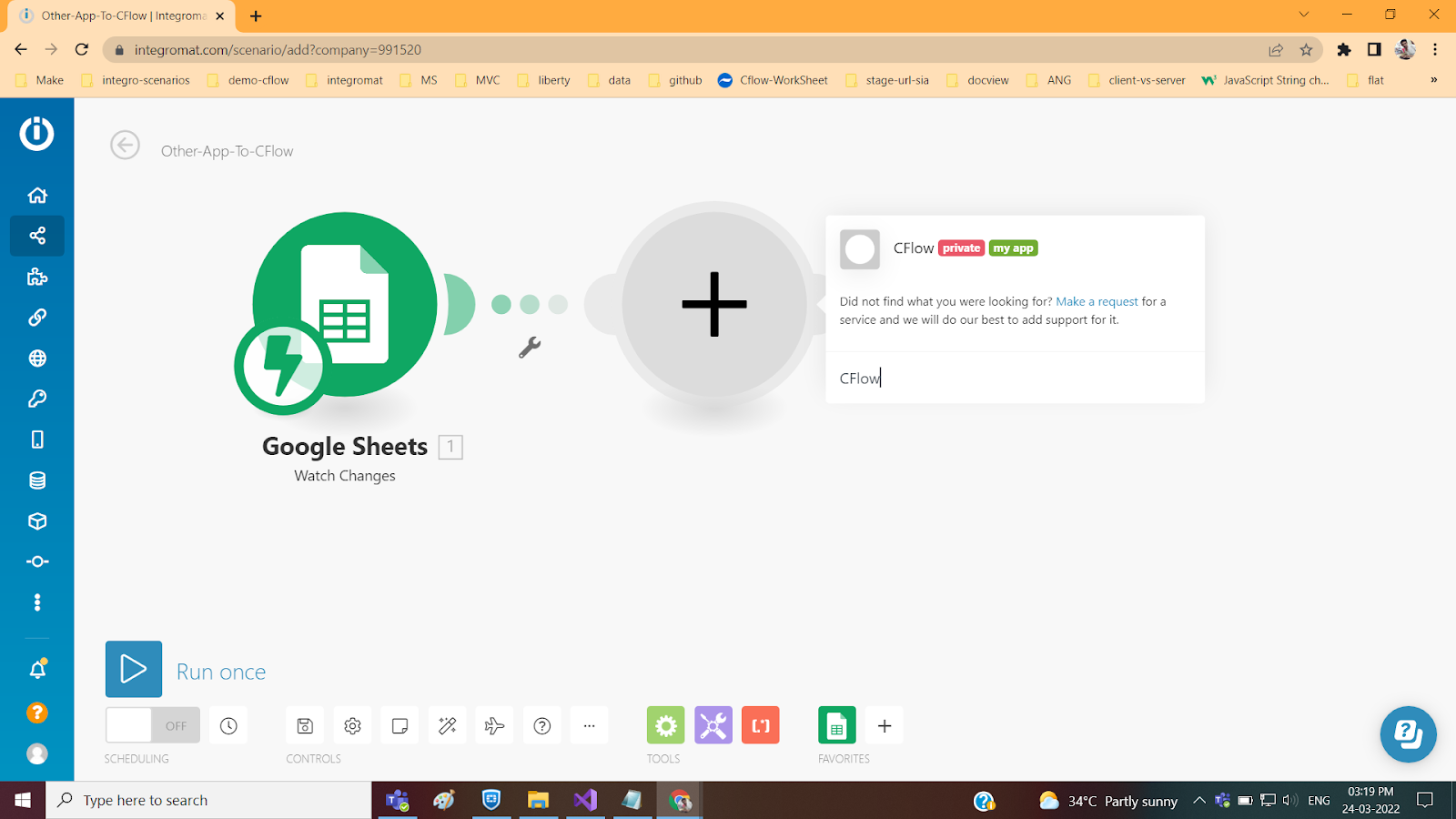1456x819 pixels.
Task: Click the browser address bar
Action: click(692, 50)
